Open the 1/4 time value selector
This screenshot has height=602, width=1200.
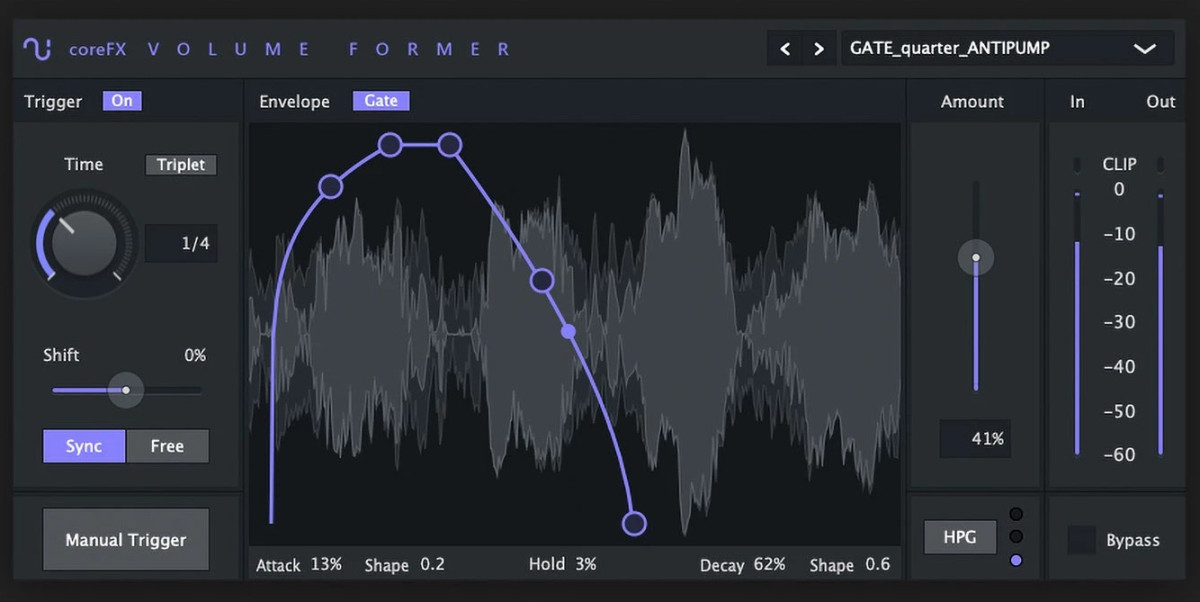pos(181,243)
